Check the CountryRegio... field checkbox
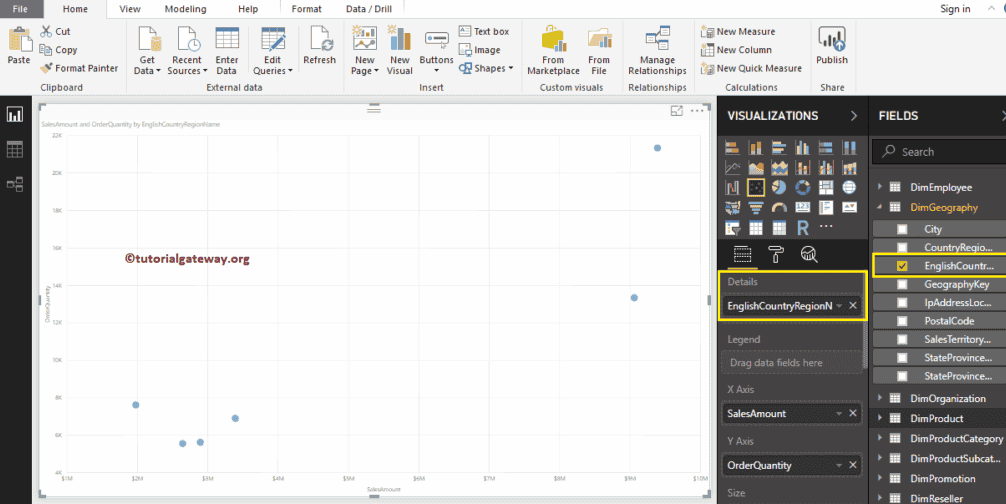 [x=902, y=248]
